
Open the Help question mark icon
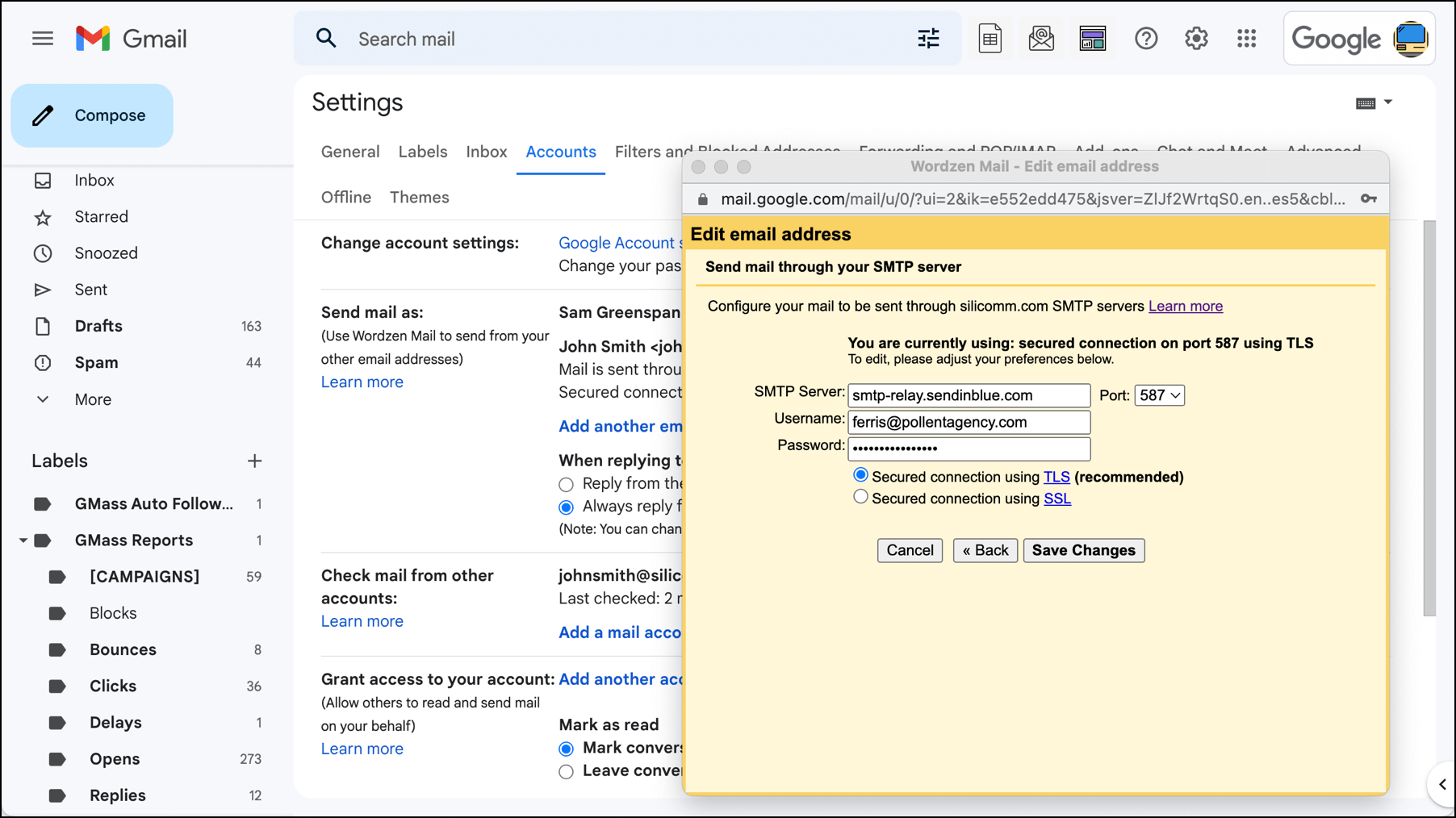tap(1146, 39)
